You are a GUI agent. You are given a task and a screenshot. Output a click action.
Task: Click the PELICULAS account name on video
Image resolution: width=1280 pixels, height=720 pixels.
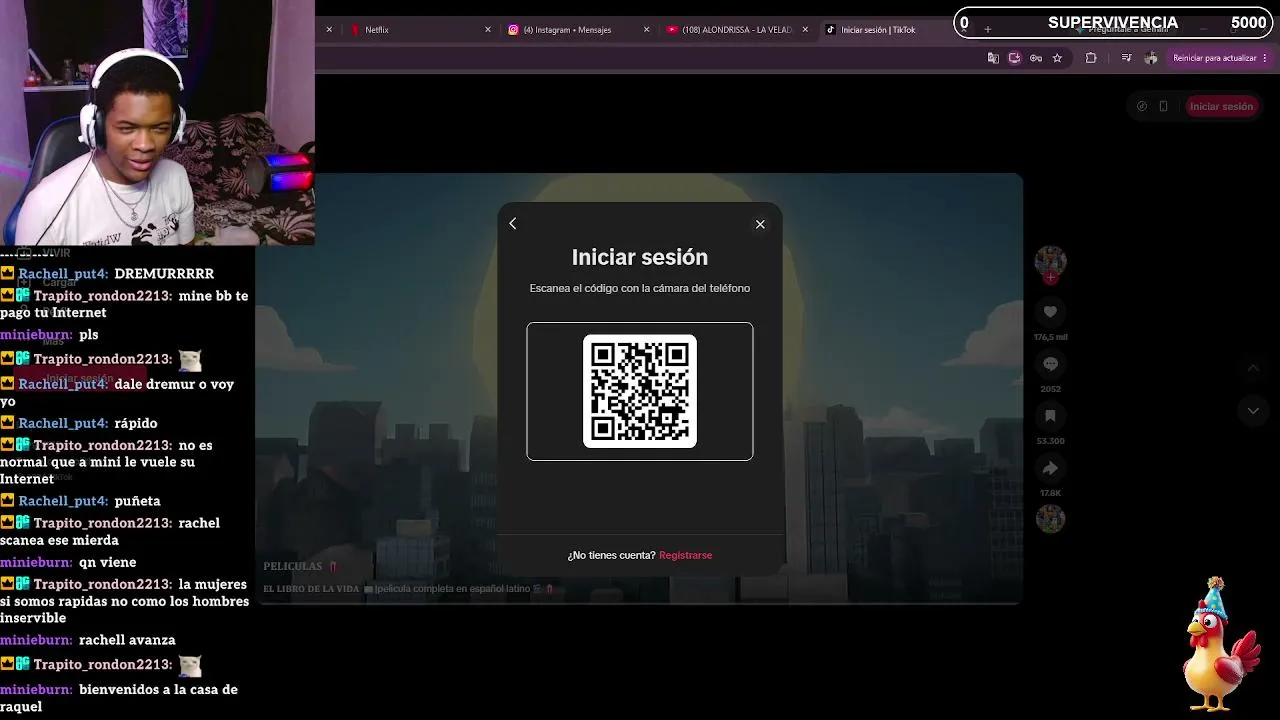pos(293,566)
